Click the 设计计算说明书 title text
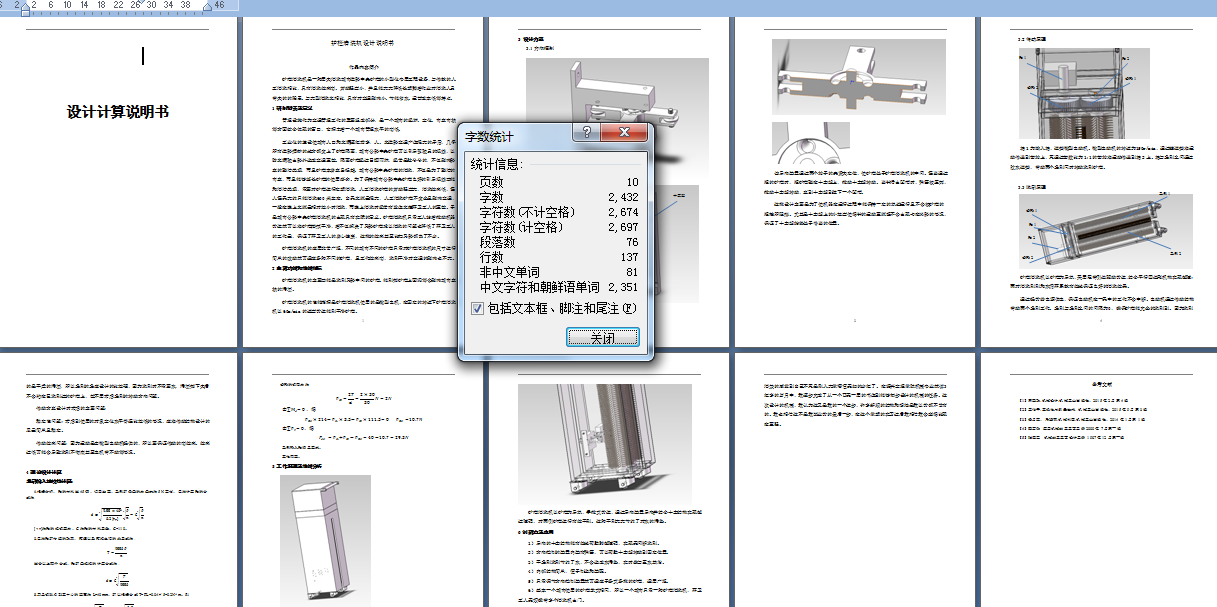Image resolution: width=1217 pixels, height=607 pixels. [117, 112]
